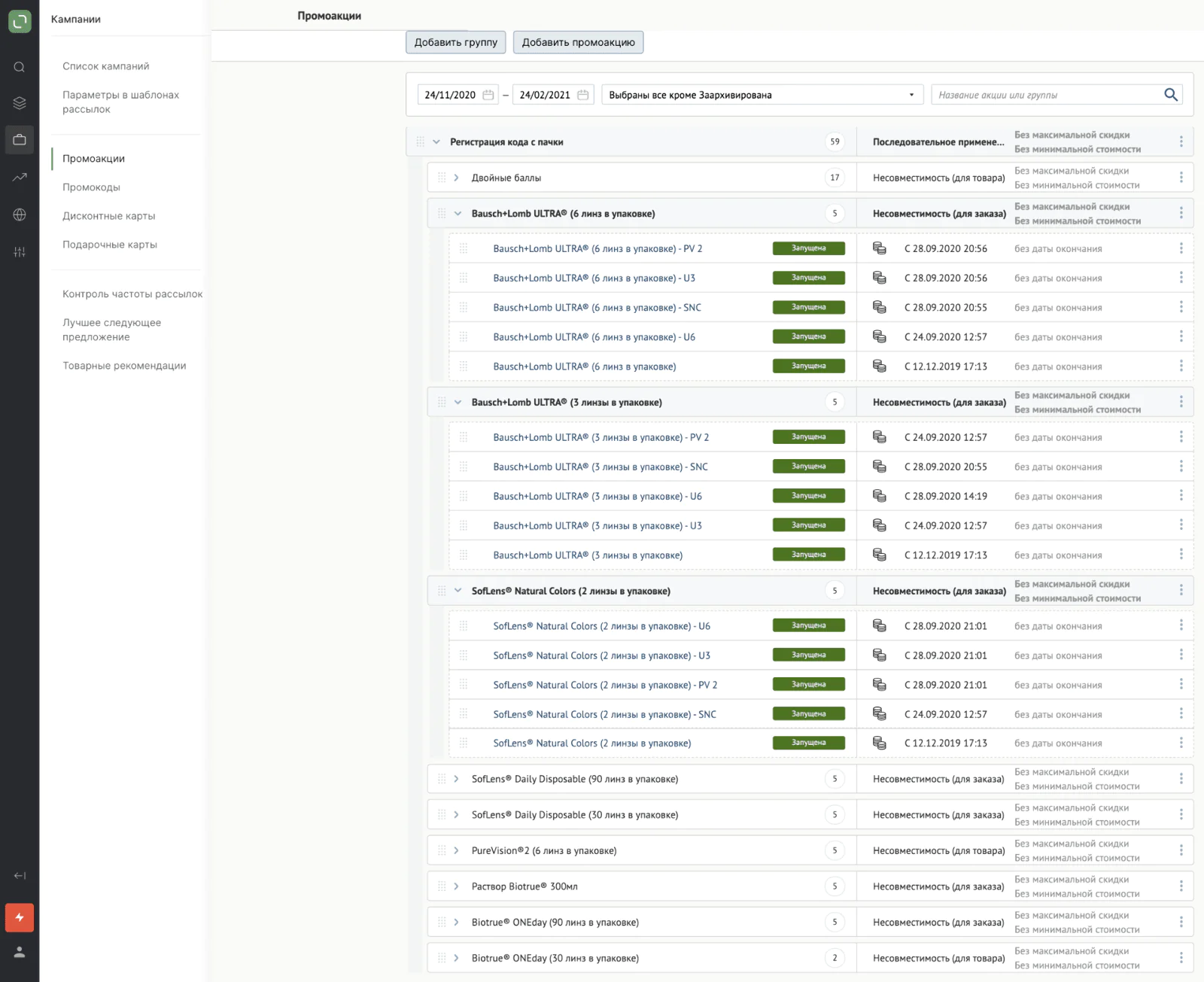
Task: Go to Дисконтные карты section
Action: pos(109,216)
